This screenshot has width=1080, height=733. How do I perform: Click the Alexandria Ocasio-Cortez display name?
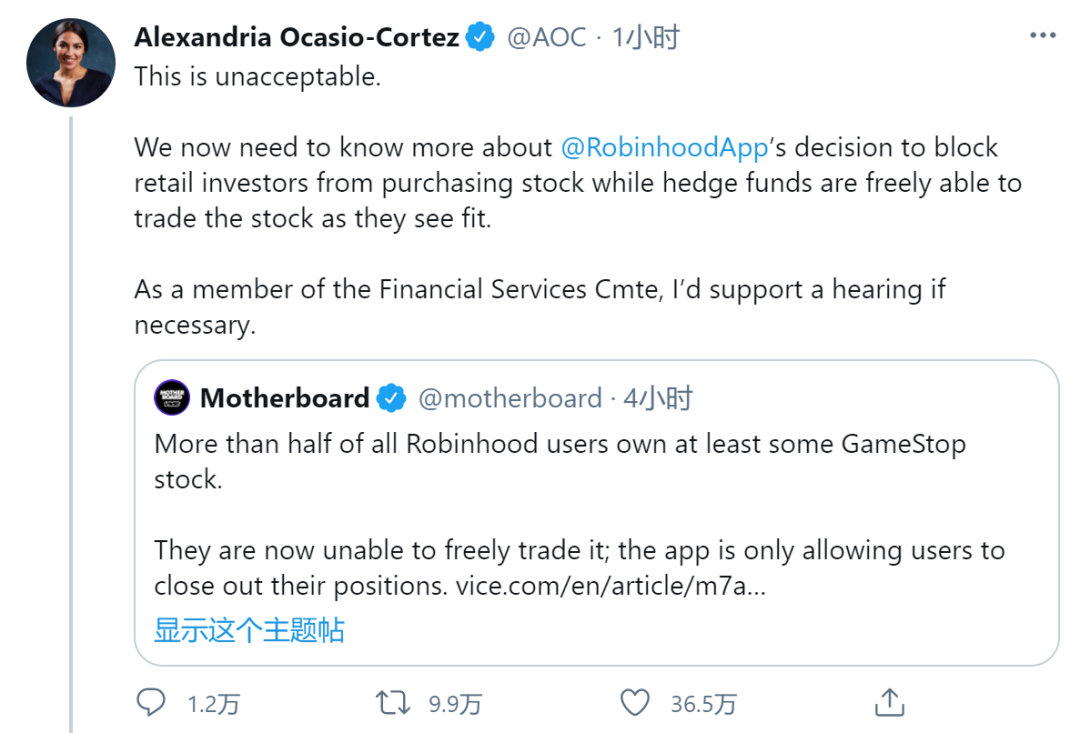pyautogui.click(x=296, y=38)
